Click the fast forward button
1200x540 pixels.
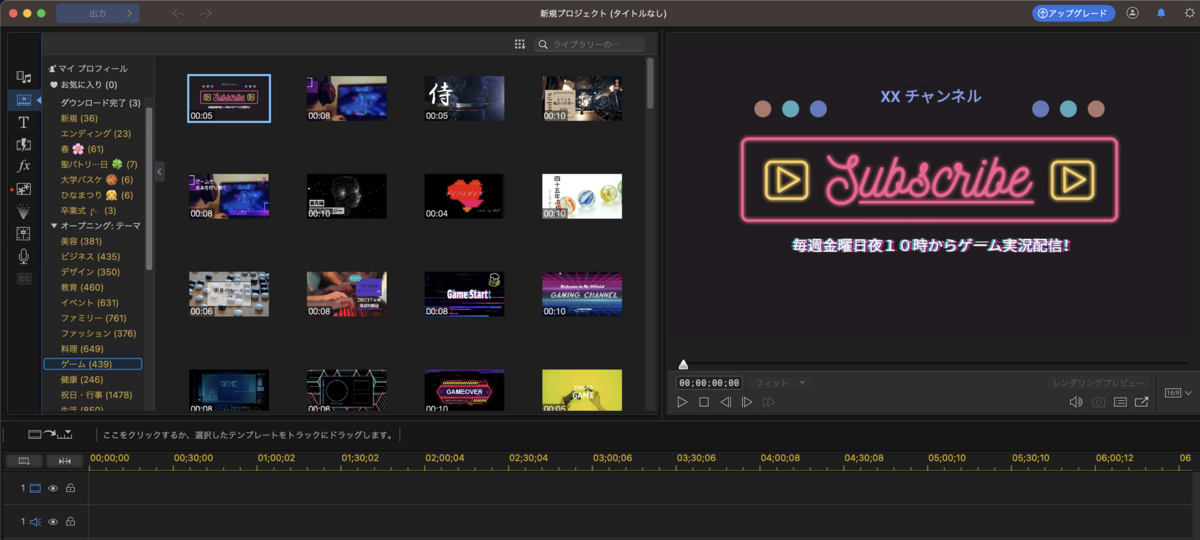(769, 402)
